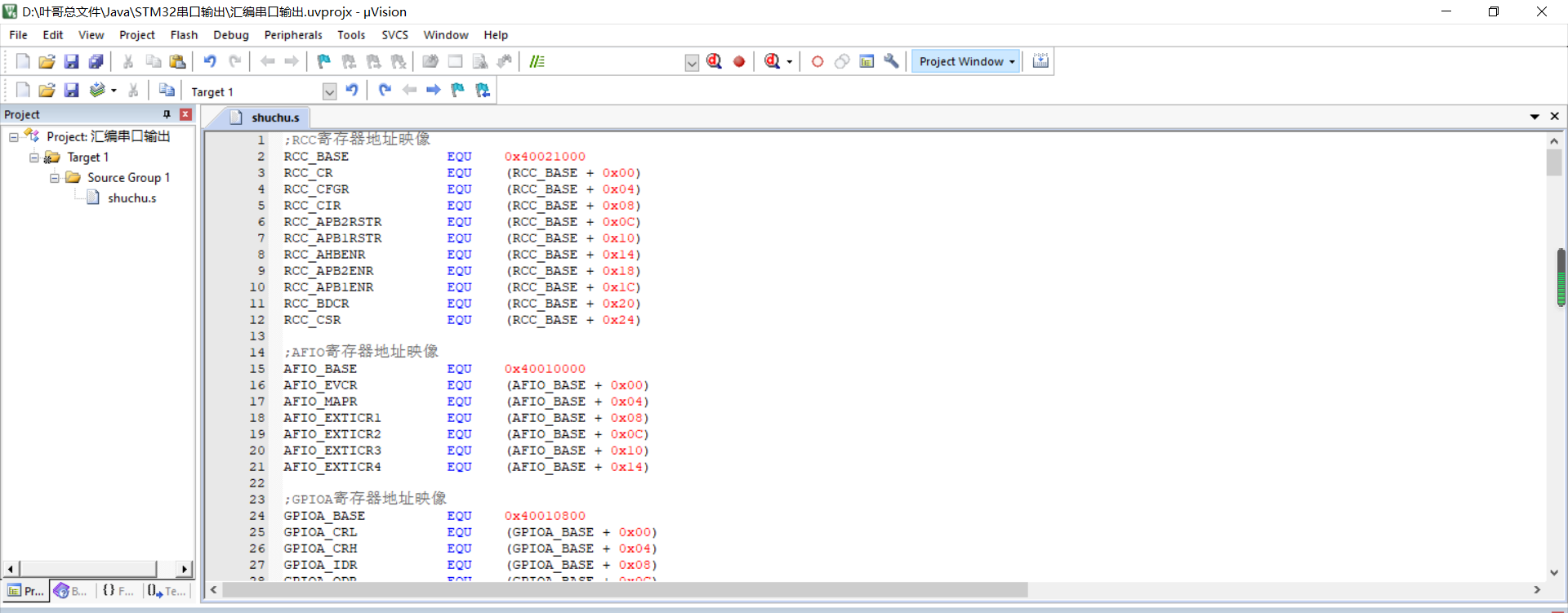Open the Project Window dropdown
This screenshot has height=613, width=1568.
tap(1012, 61)
